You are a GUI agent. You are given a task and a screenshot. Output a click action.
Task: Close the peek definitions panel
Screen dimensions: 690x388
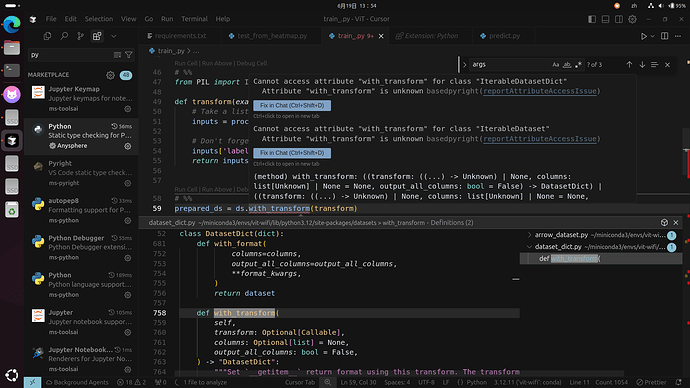[x=676, y=223]
